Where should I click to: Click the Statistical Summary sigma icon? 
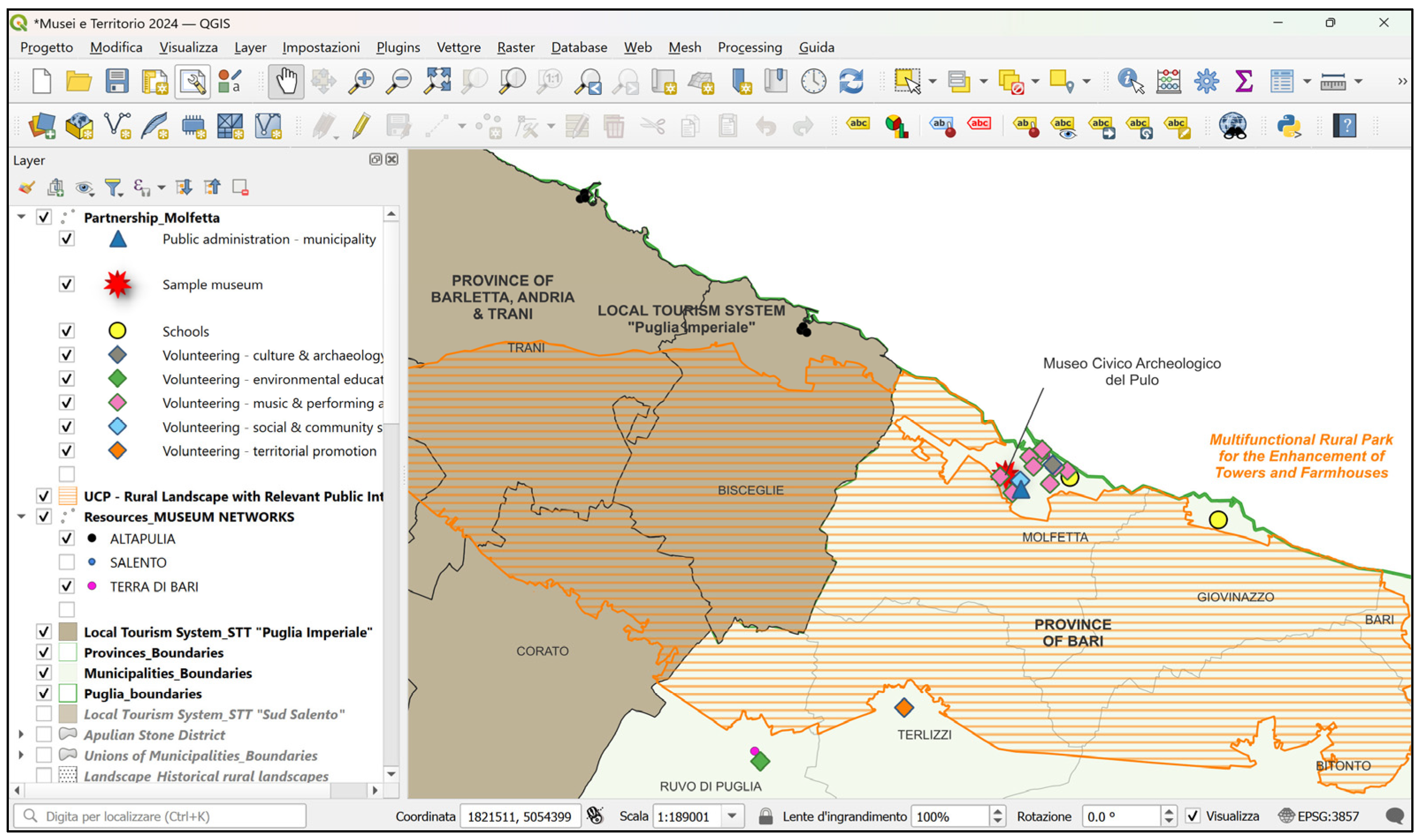point(1243,82)
